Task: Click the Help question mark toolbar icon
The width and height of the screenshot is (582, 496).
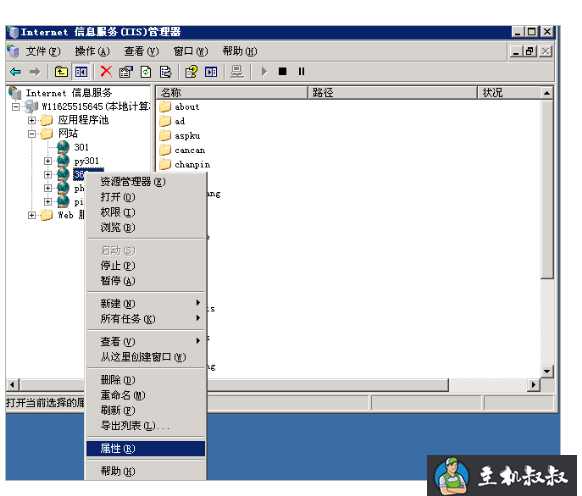Action: (x=191, y=72)
